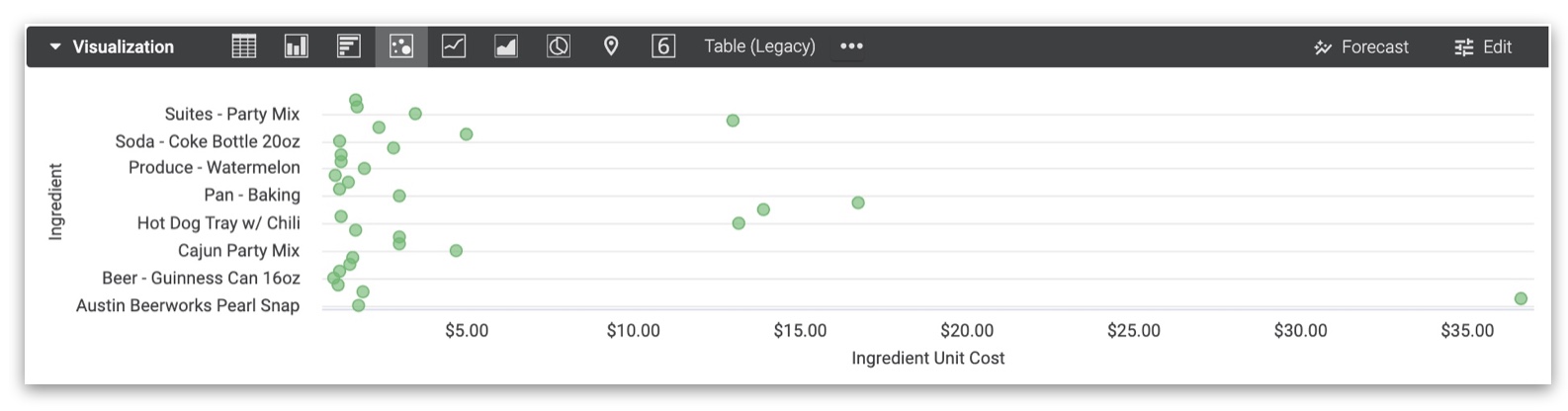Open more visualization types ellipsis menu
The image size is (1568, 411).
[x=851, y=46]
